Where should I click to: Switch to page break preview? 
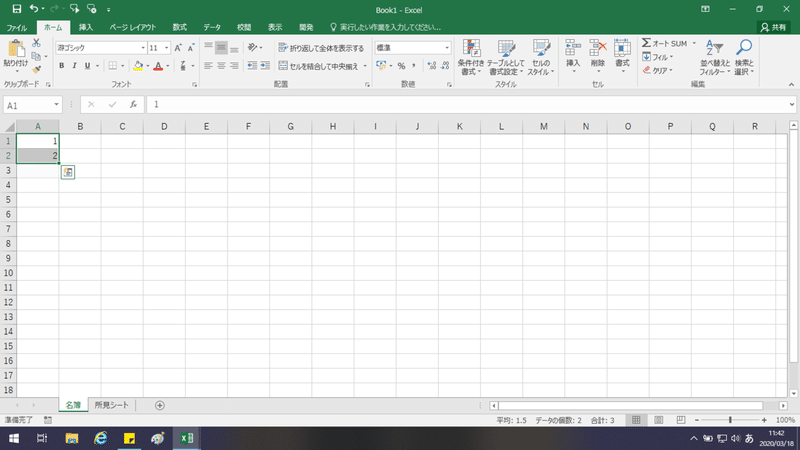click(x=681, y=420)
